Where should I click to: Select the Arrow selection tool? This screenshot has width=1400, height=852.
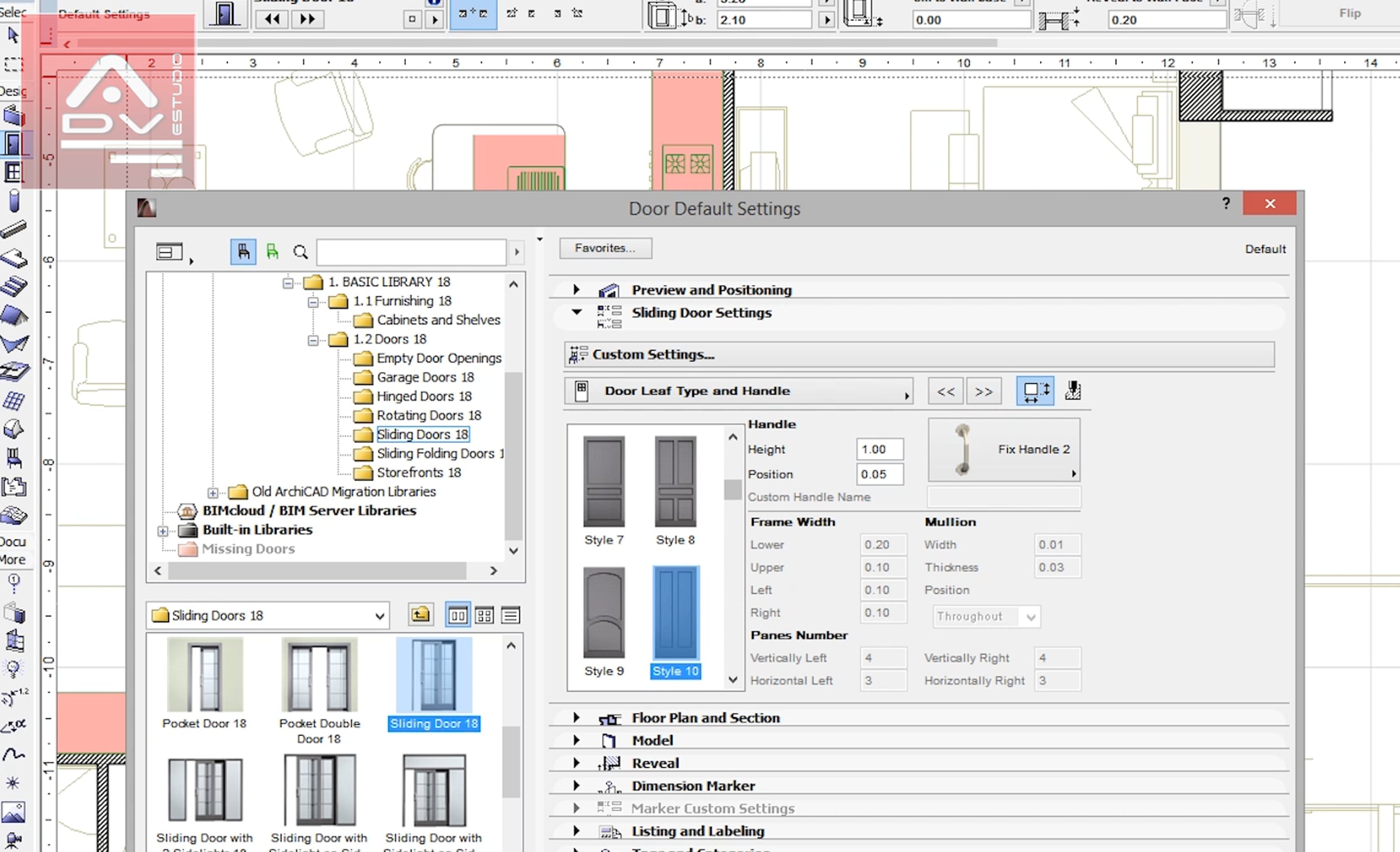pos(13,36)
